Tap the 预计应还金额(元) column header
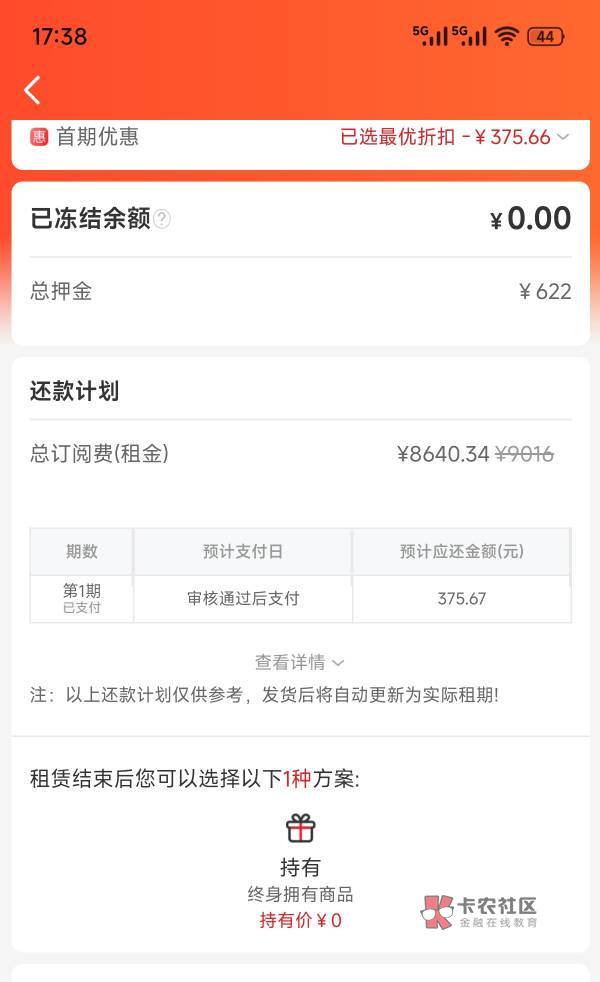This screenshot has width=600, height=982. coord(461,551)
